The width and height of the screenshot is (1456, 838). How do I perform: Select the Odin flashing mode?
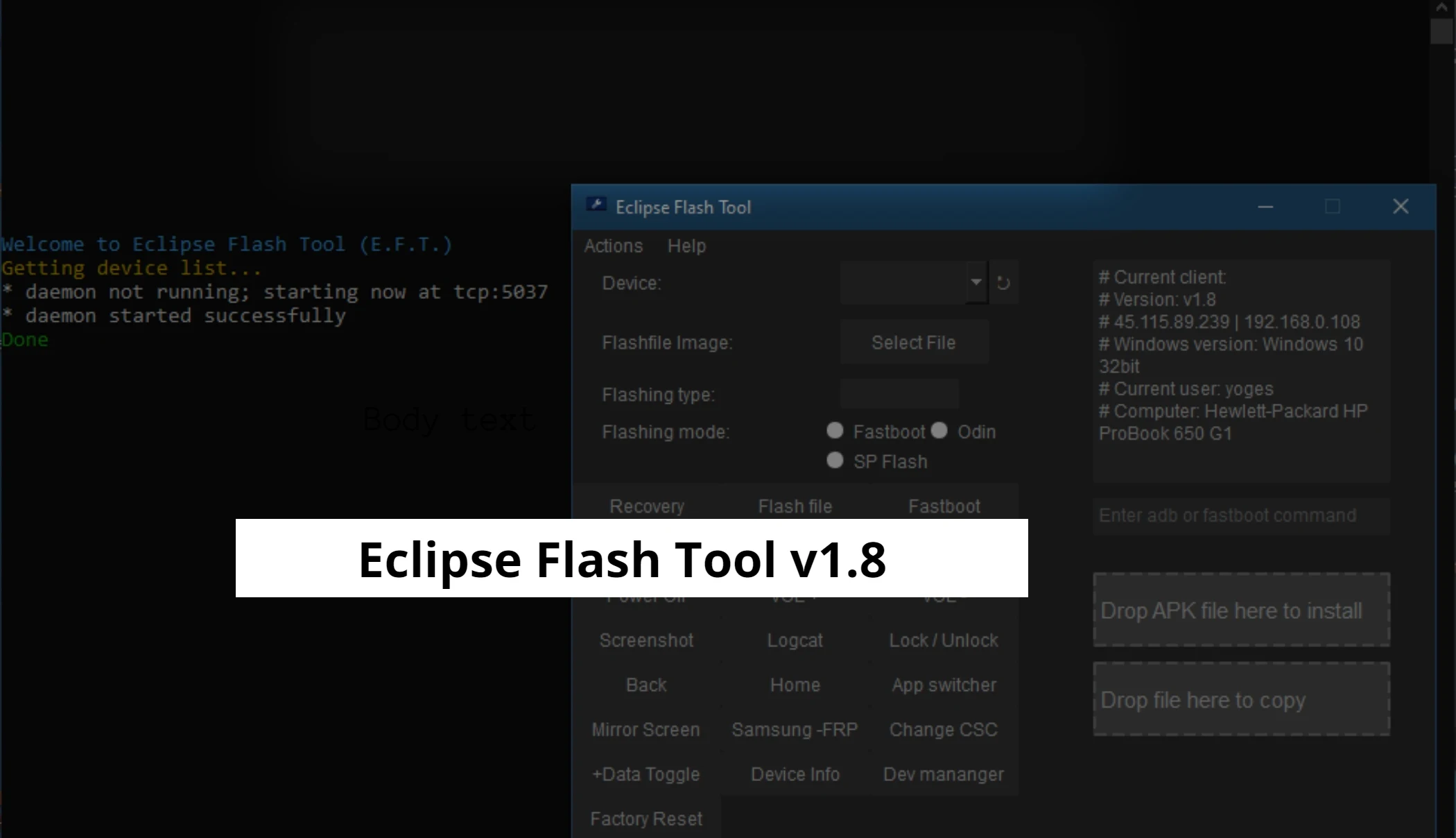click(x=939, y=431)
